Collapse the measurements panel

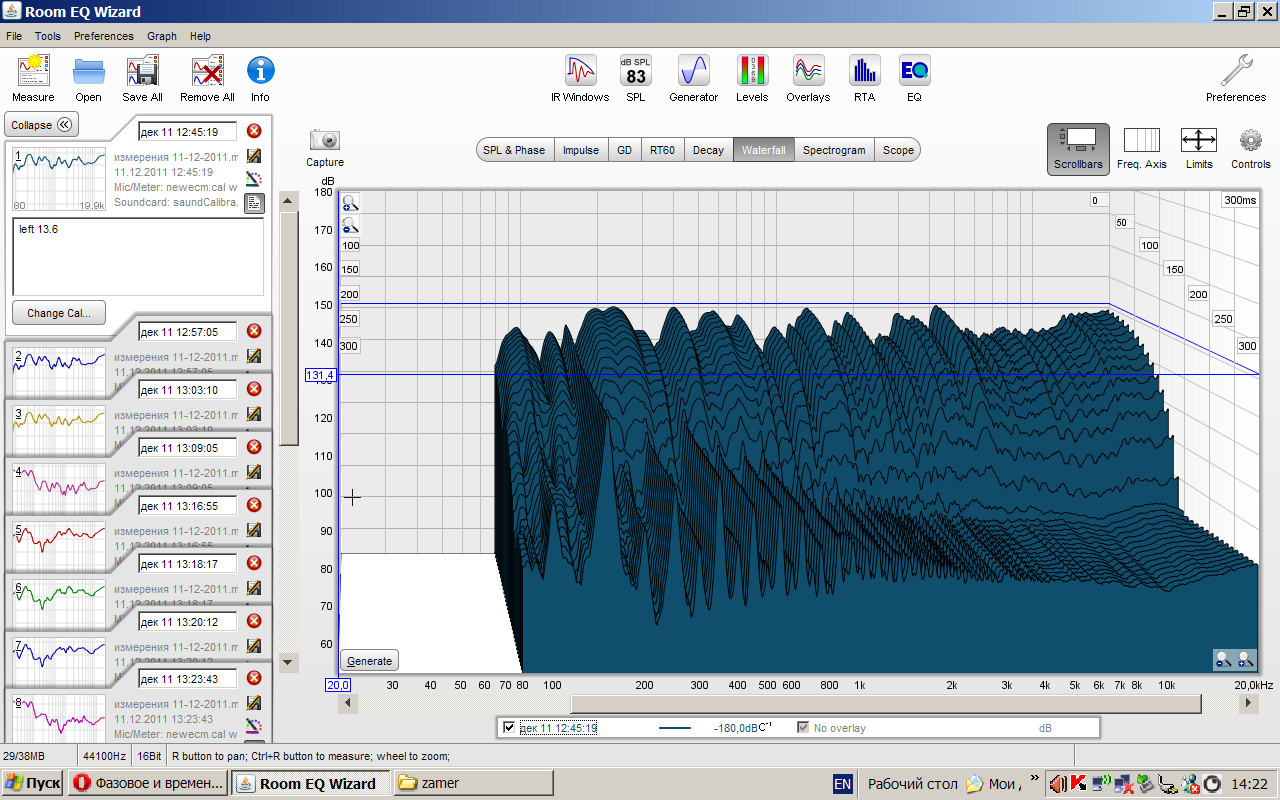click(42, 125)
